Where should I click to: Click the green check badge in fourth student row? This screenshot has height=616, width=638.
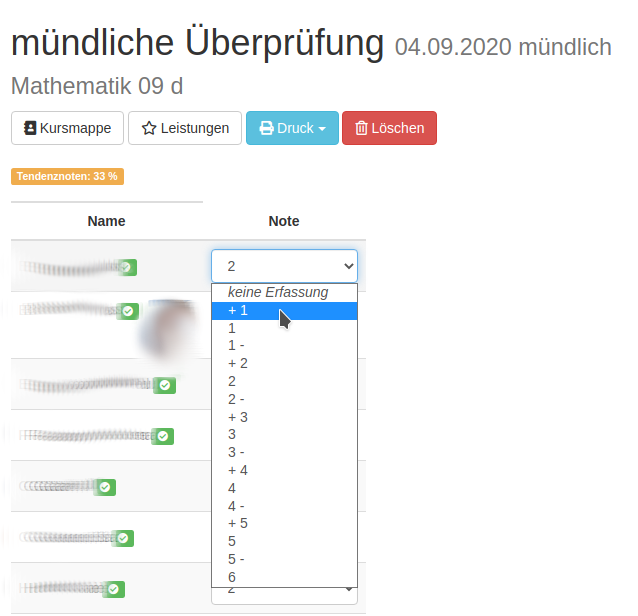point(163,436)
